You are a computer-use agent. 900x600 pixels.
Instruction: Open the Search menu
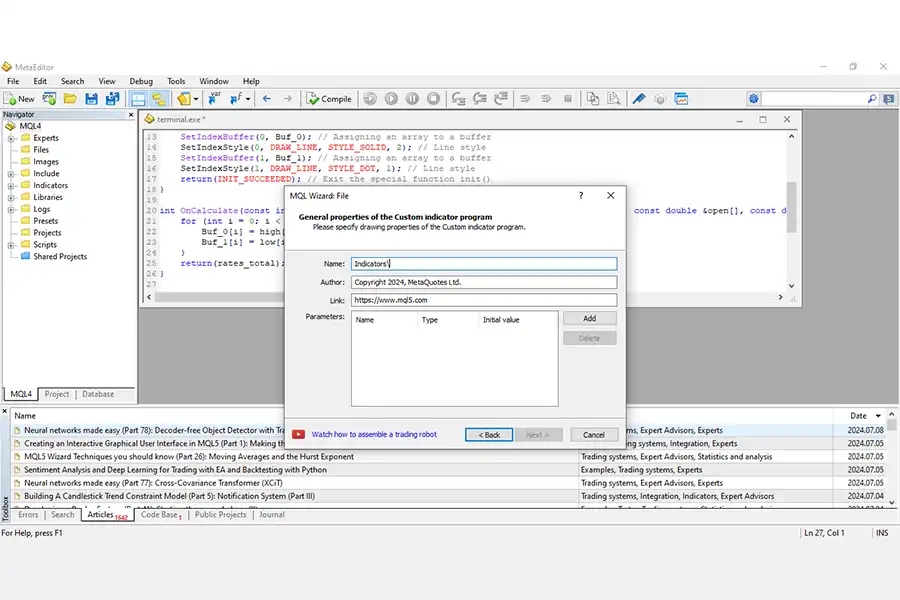pyautogui.click(x=73, y=82)
